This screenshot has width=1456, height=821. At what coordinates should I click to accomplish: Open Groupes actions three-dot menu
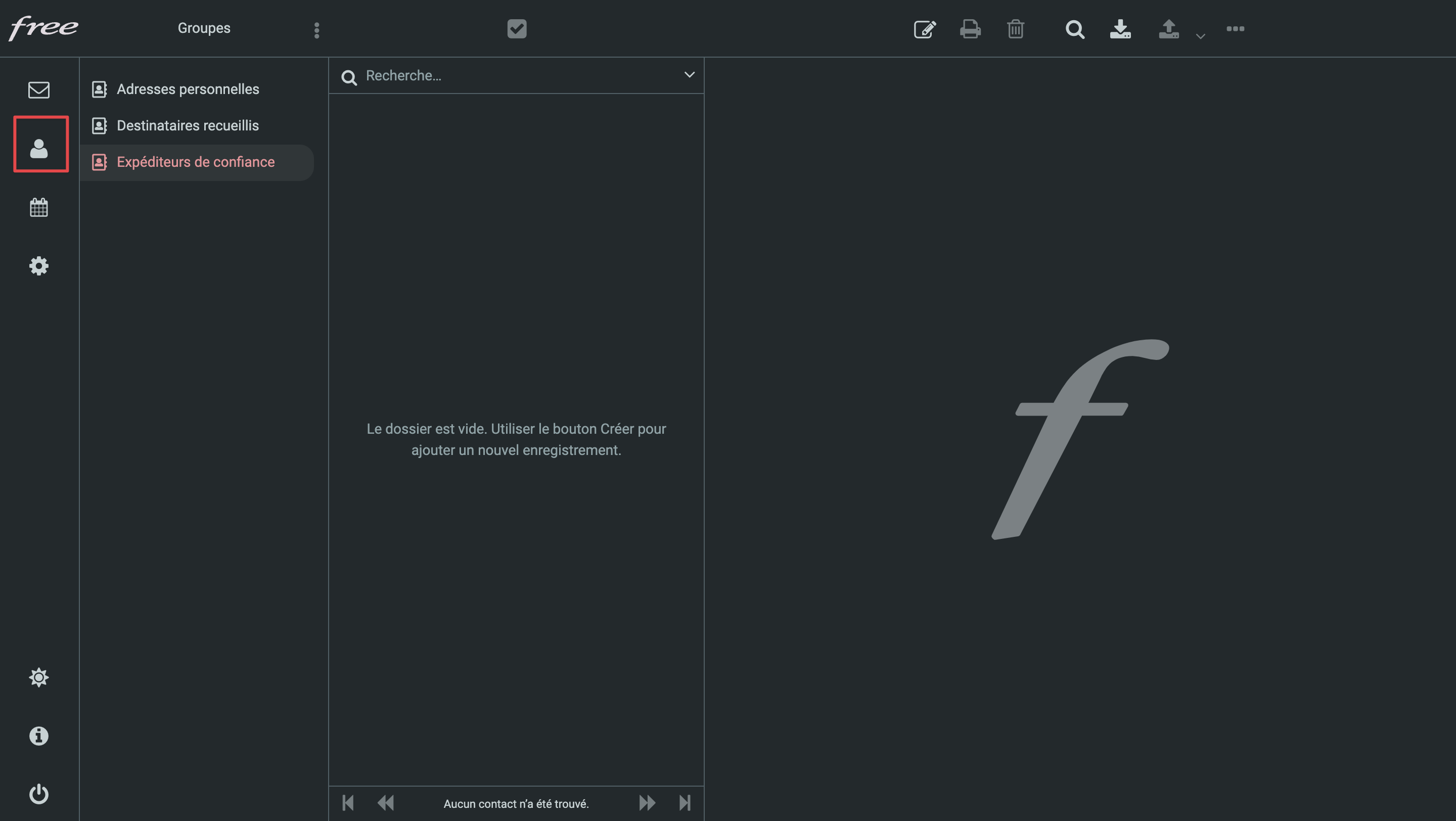point(316,30)
